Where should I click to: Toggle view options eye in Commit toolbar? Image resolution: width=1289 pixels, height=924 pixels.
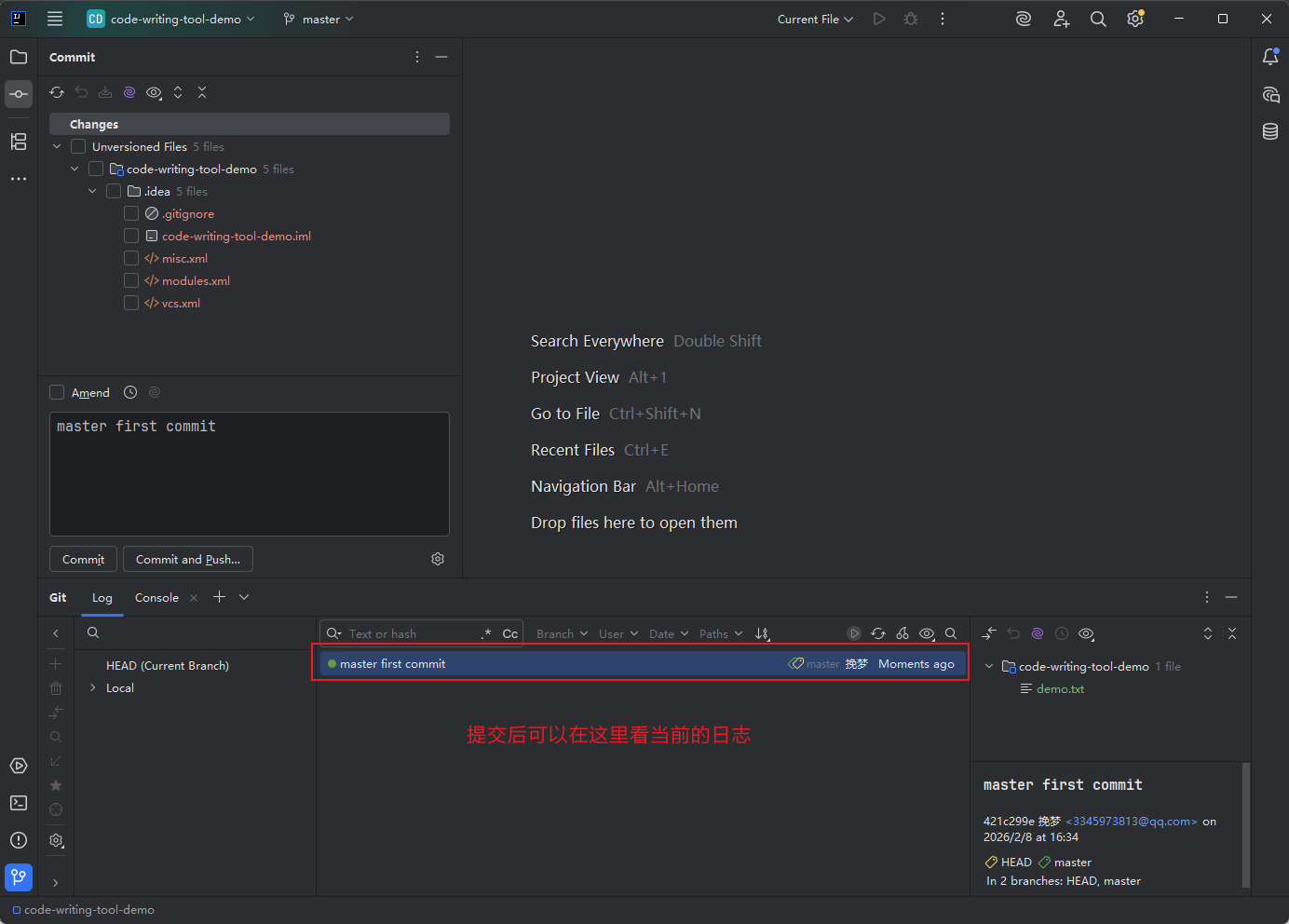click(x=154, y=92)
